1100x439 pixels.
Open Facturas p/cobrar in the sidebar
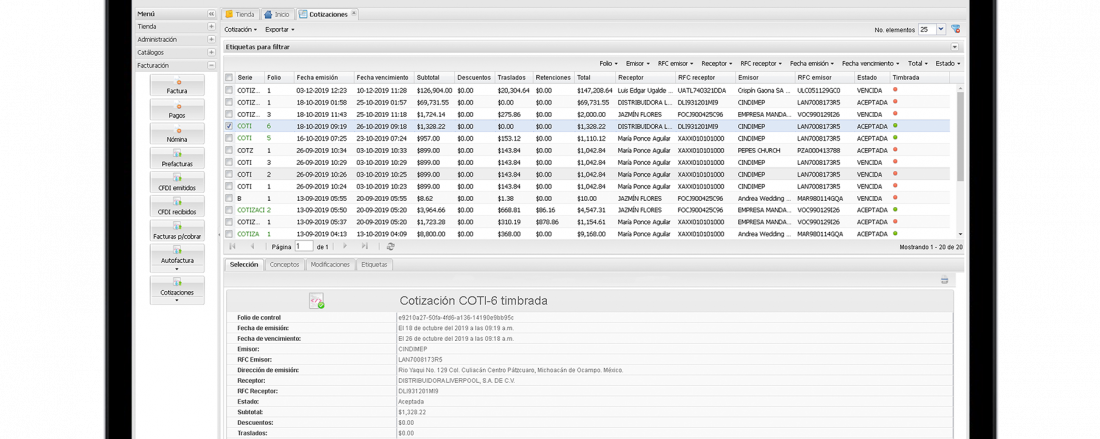coord(177,231)
